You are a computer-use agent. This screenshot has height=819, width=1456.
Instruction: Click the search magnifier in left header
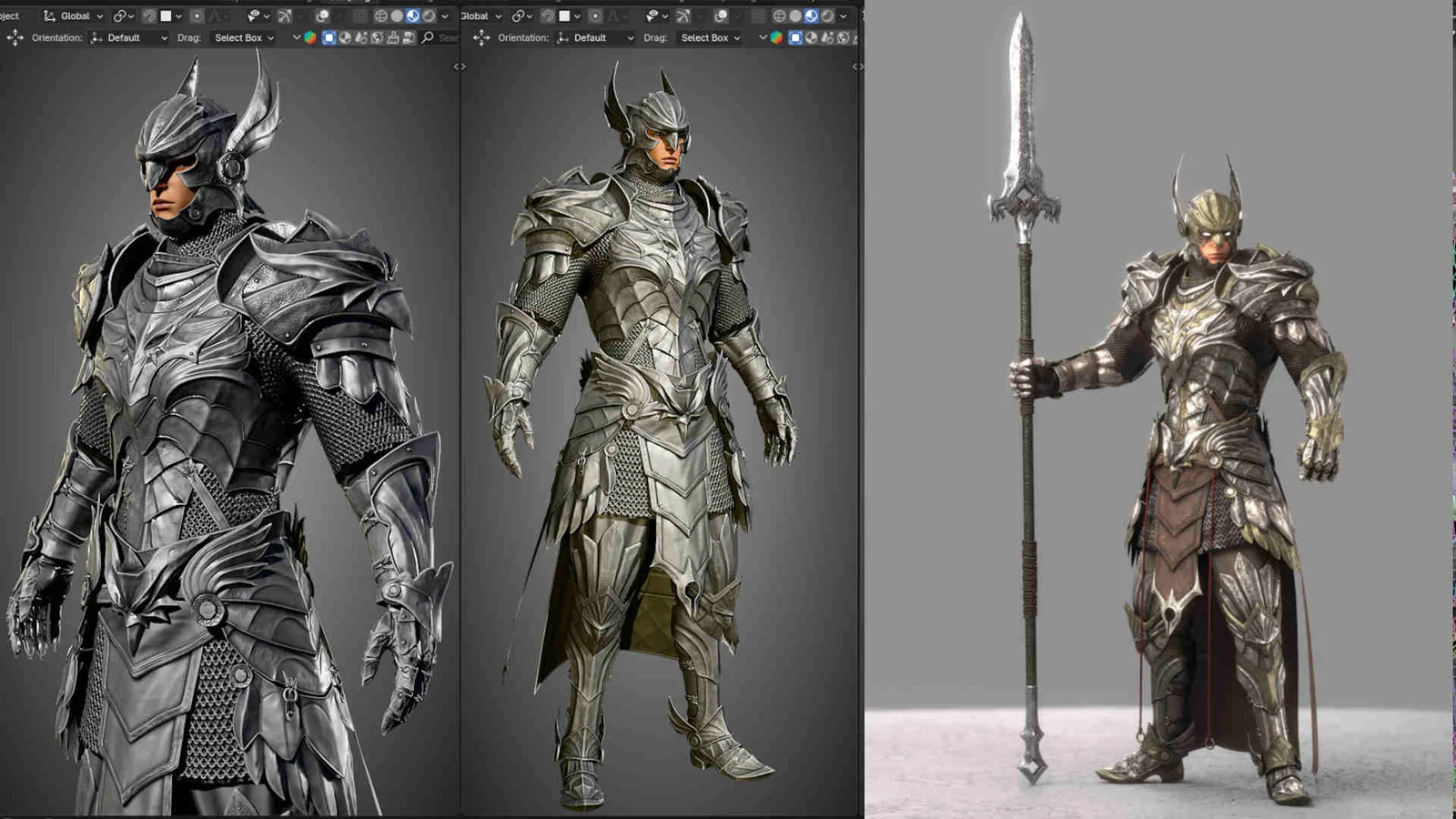coord(427,37)
